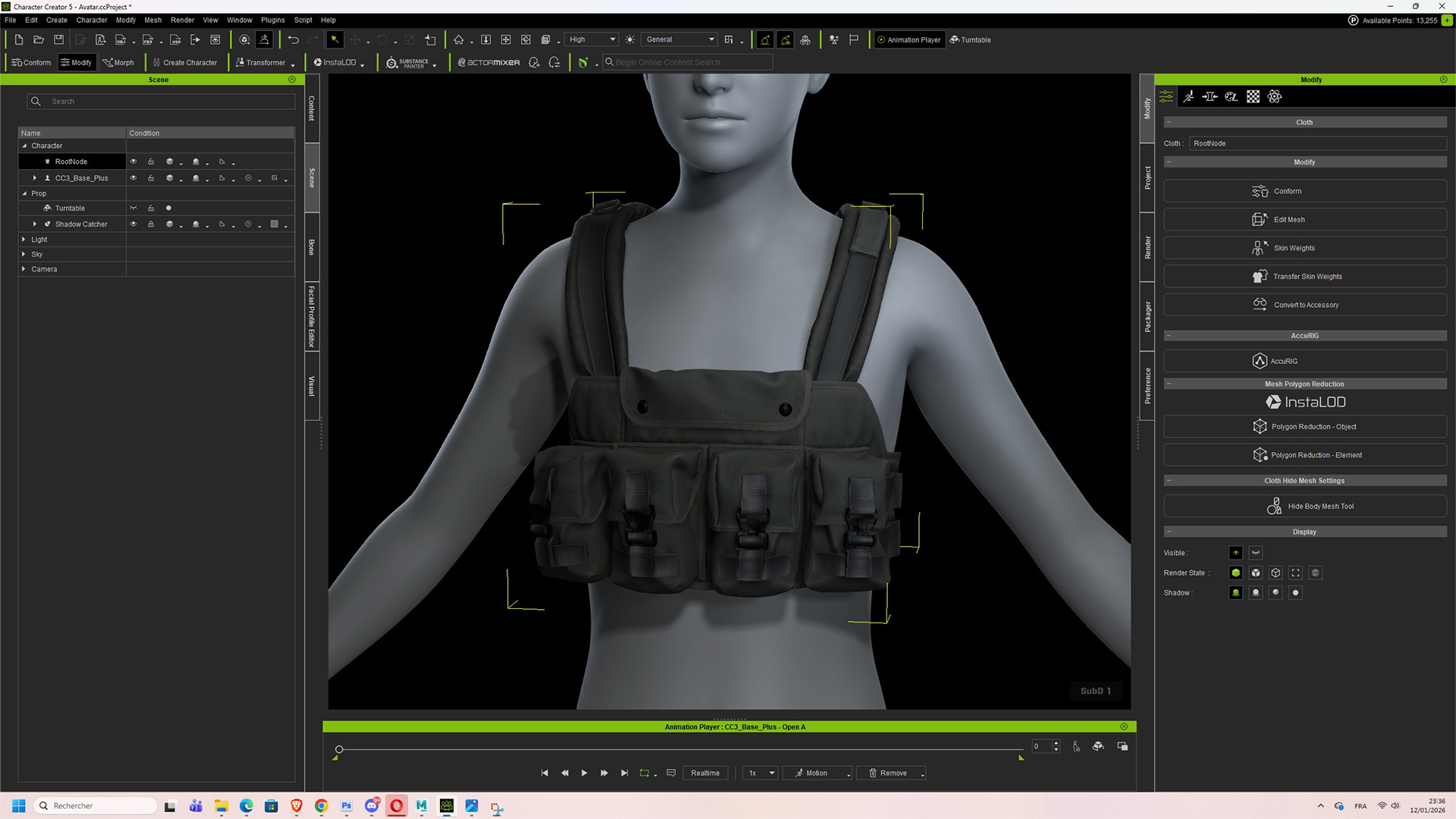The width and height of the screenshot is (1456, 819).
Task: Click the New Project icon in toolbar
Action: pyautogui.click(x=18, y=39)
